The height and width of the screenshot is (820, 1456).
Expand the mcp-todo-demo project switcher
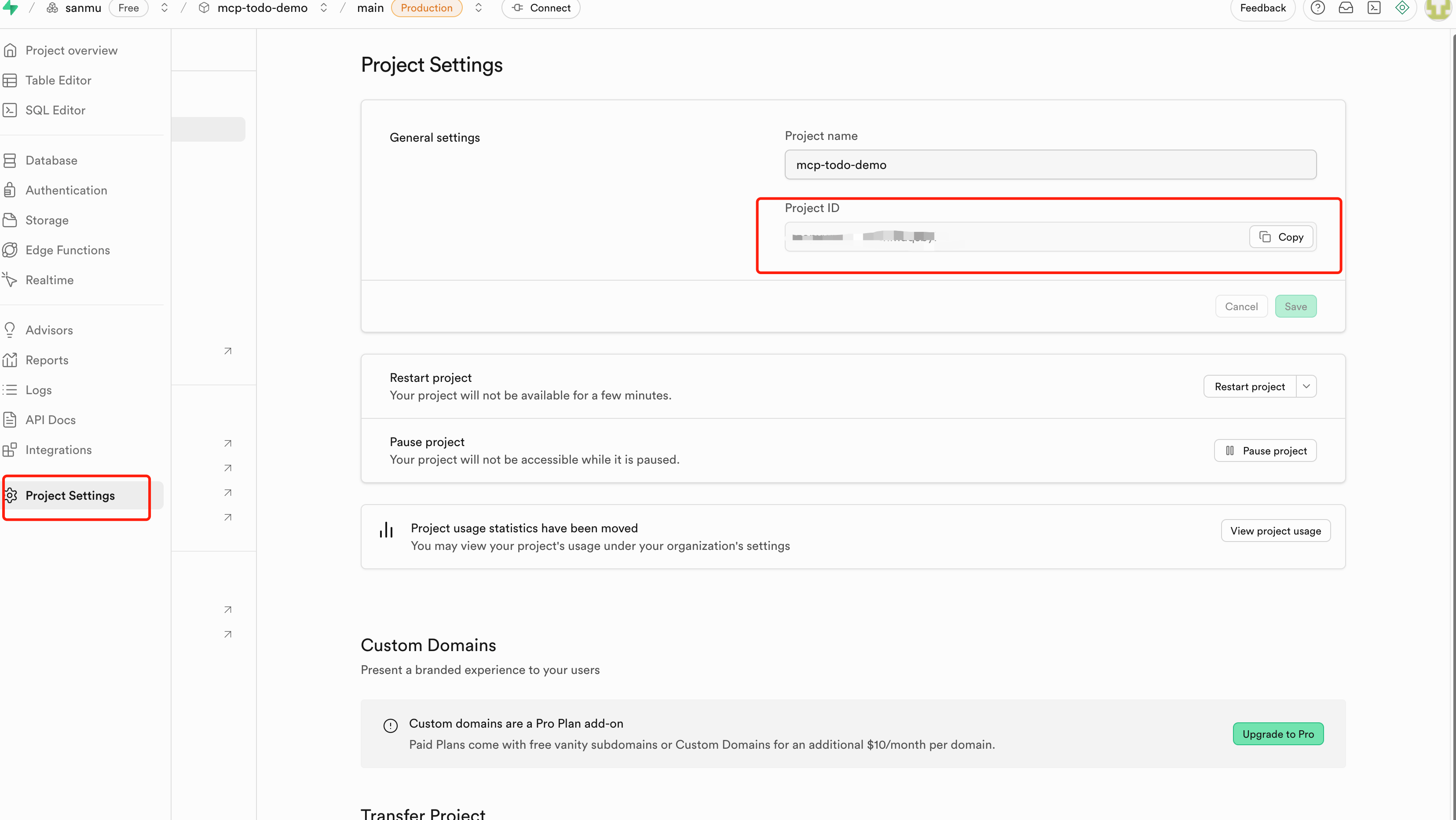click(324, 8)
